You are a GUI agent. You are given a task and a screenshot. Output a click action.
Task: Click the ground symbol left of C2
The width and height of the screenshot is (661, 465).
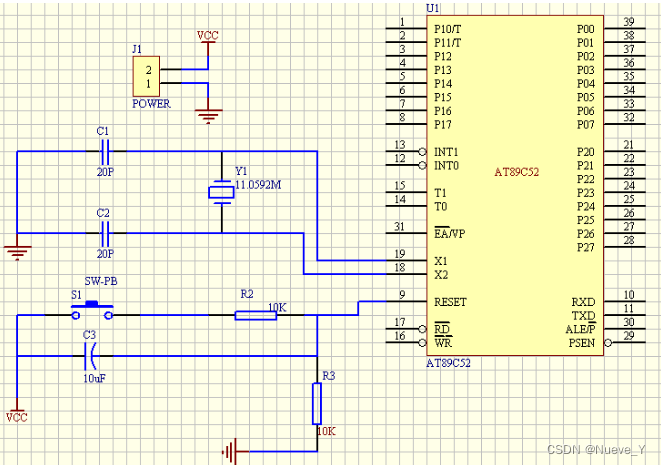(x=17, y=253)
